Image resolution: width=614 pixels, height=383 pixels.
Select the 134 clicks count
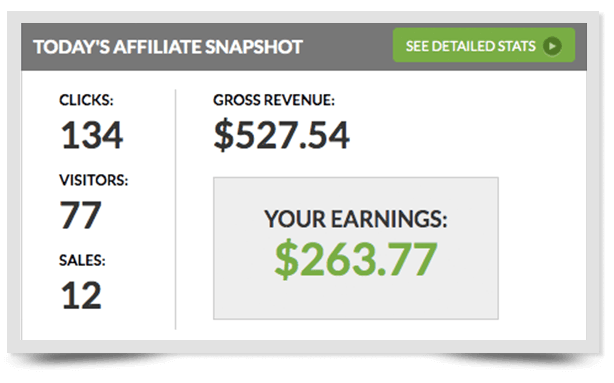pyautogui.click(x=92, y=135)
